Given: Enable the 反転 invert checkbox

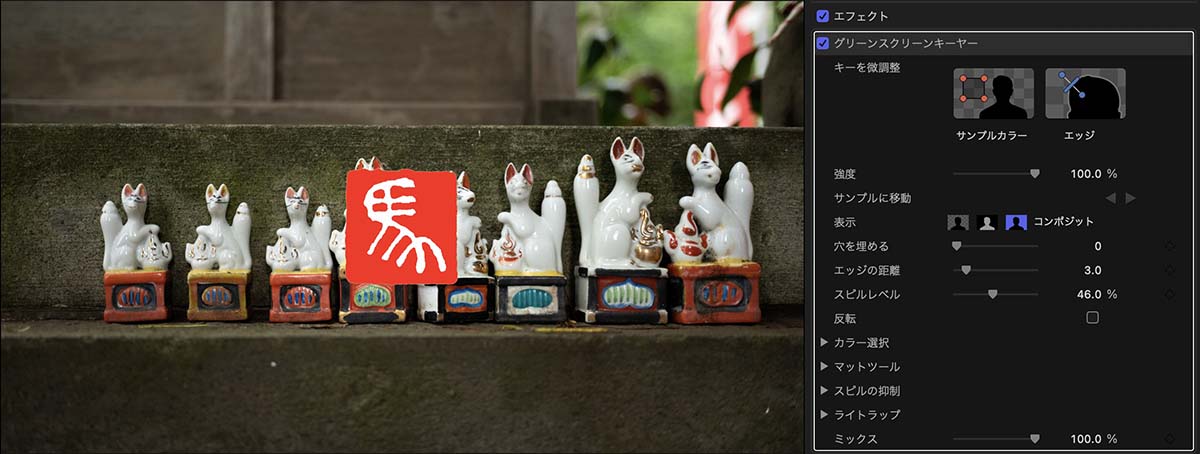Looking at the screenshot, I should 1092,318.
